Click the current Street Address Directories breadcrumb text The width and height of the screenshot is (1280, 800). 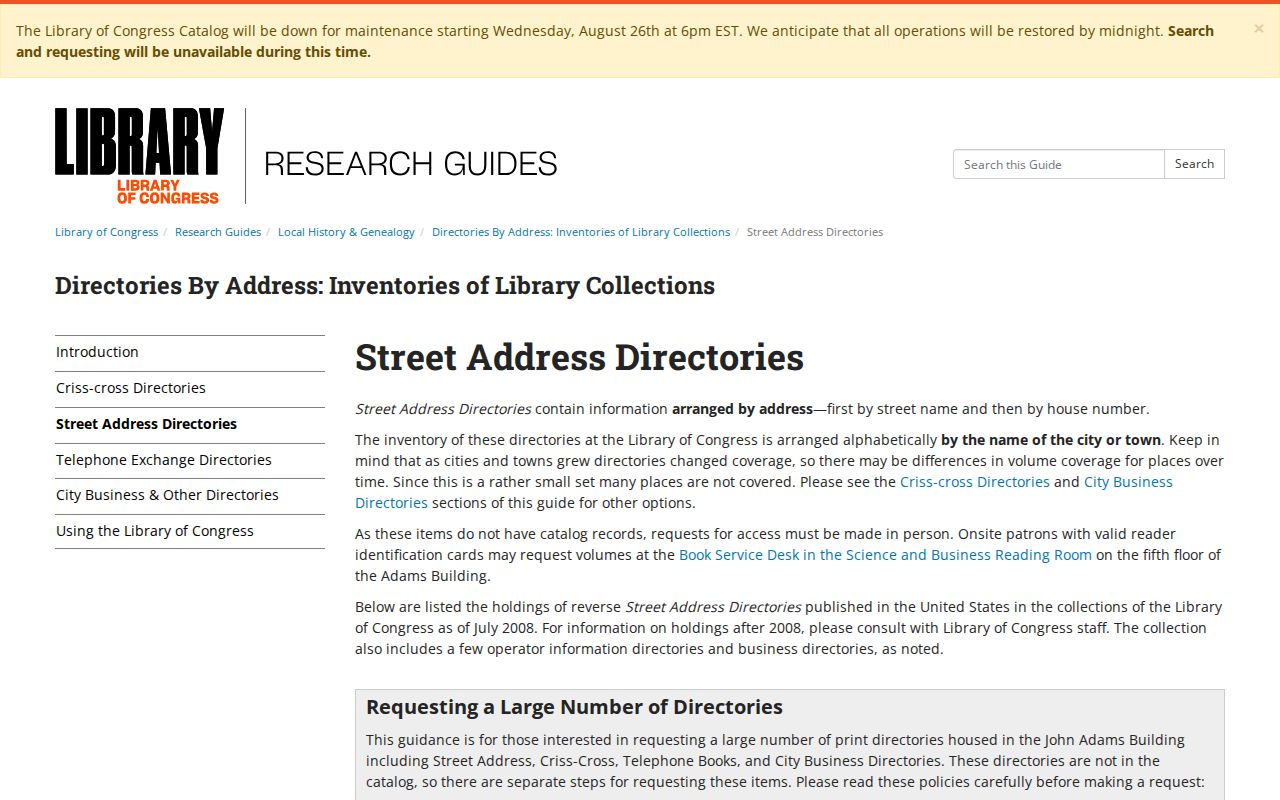point(815,232)
